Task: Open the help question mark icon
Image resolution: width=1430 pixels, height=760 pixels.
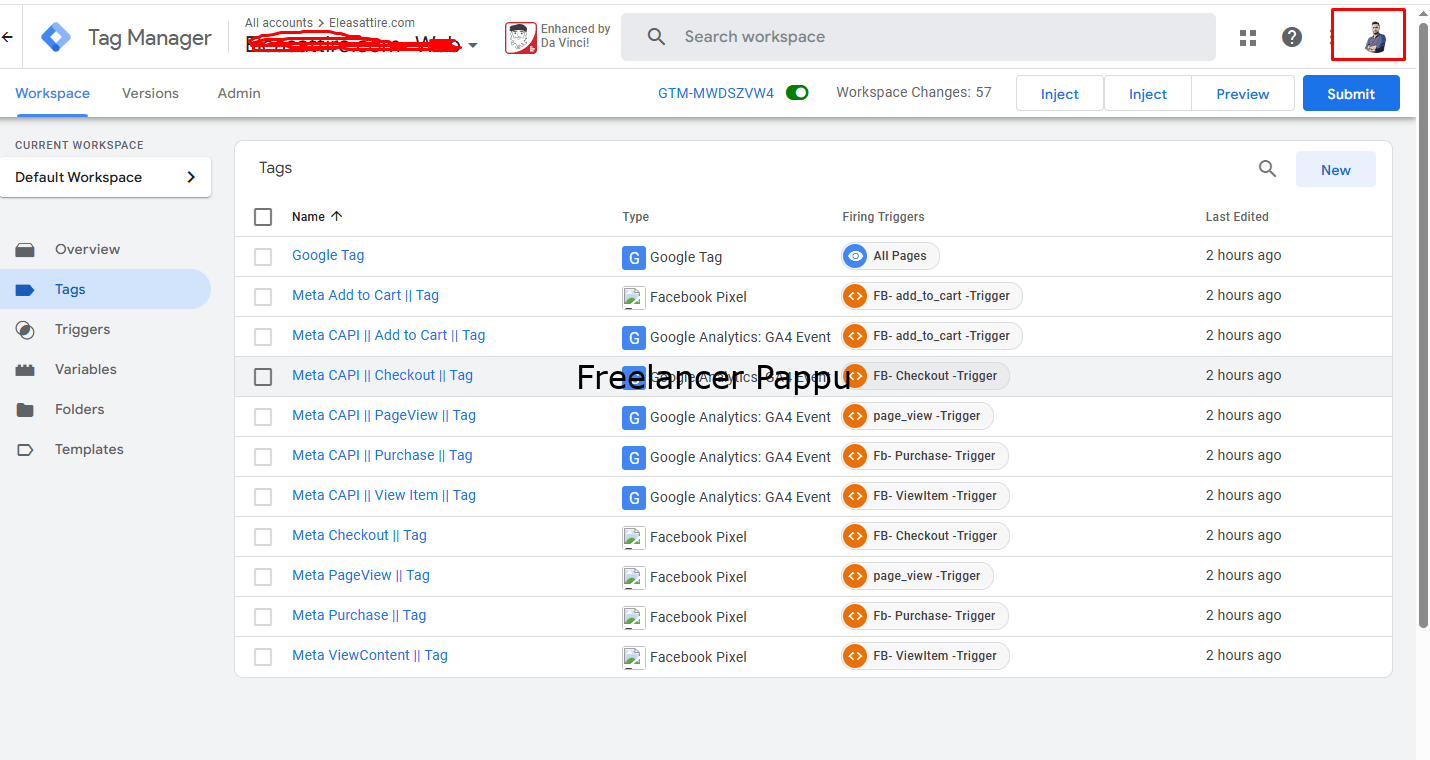Action: [1292, 38]
